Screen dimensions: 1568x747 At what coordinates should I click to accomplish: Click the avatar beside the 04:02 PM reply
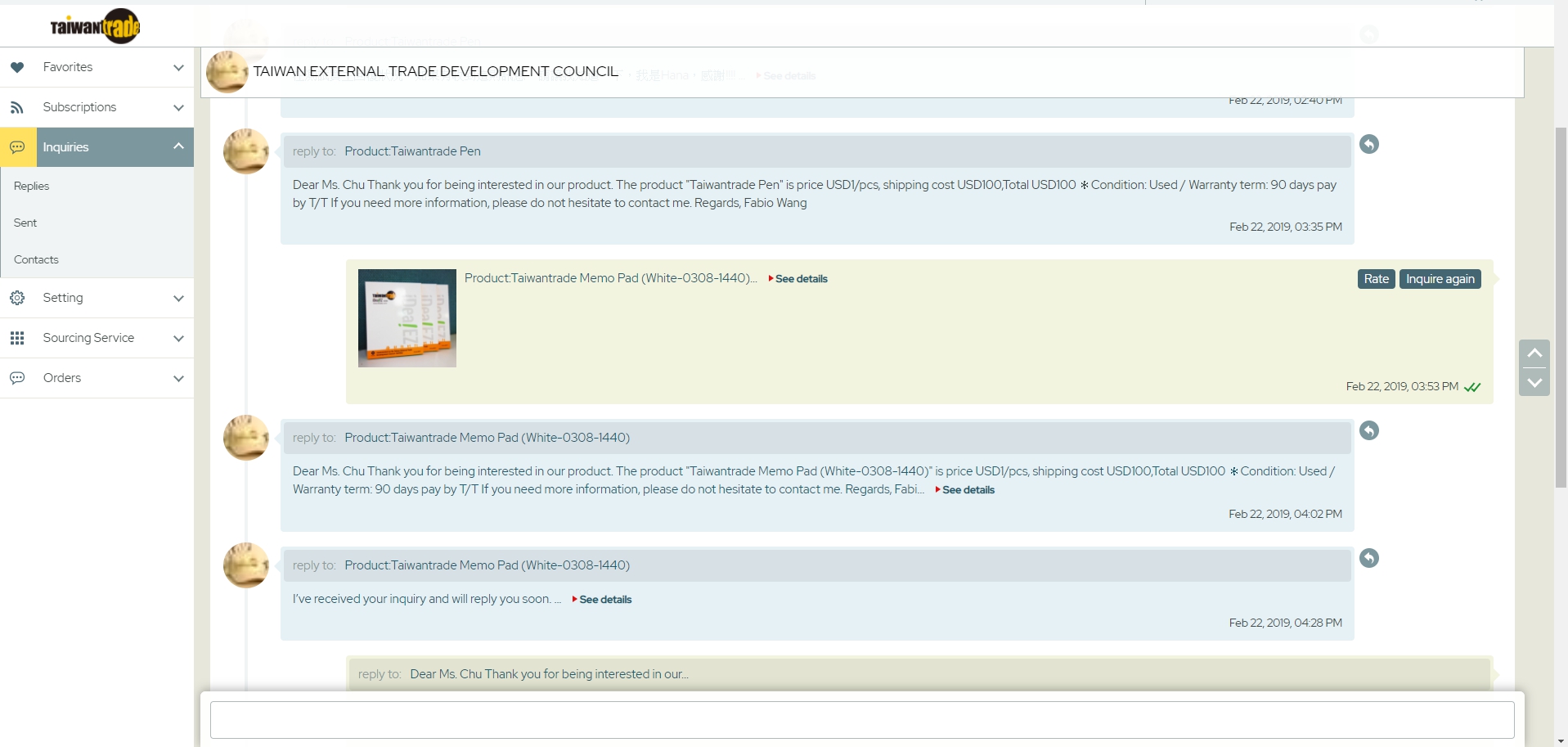[x=246, y=438]
